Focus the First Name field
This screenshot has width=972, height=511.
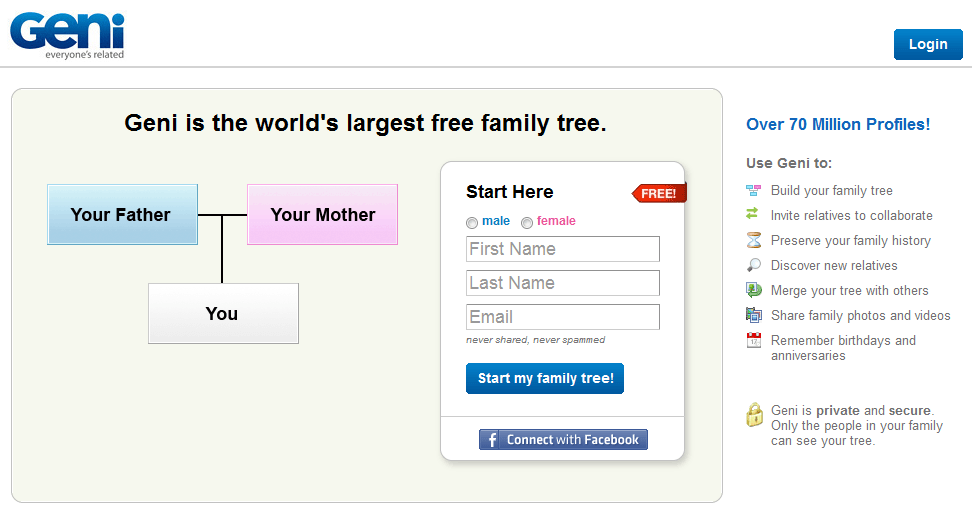click(x=563, y=249)
